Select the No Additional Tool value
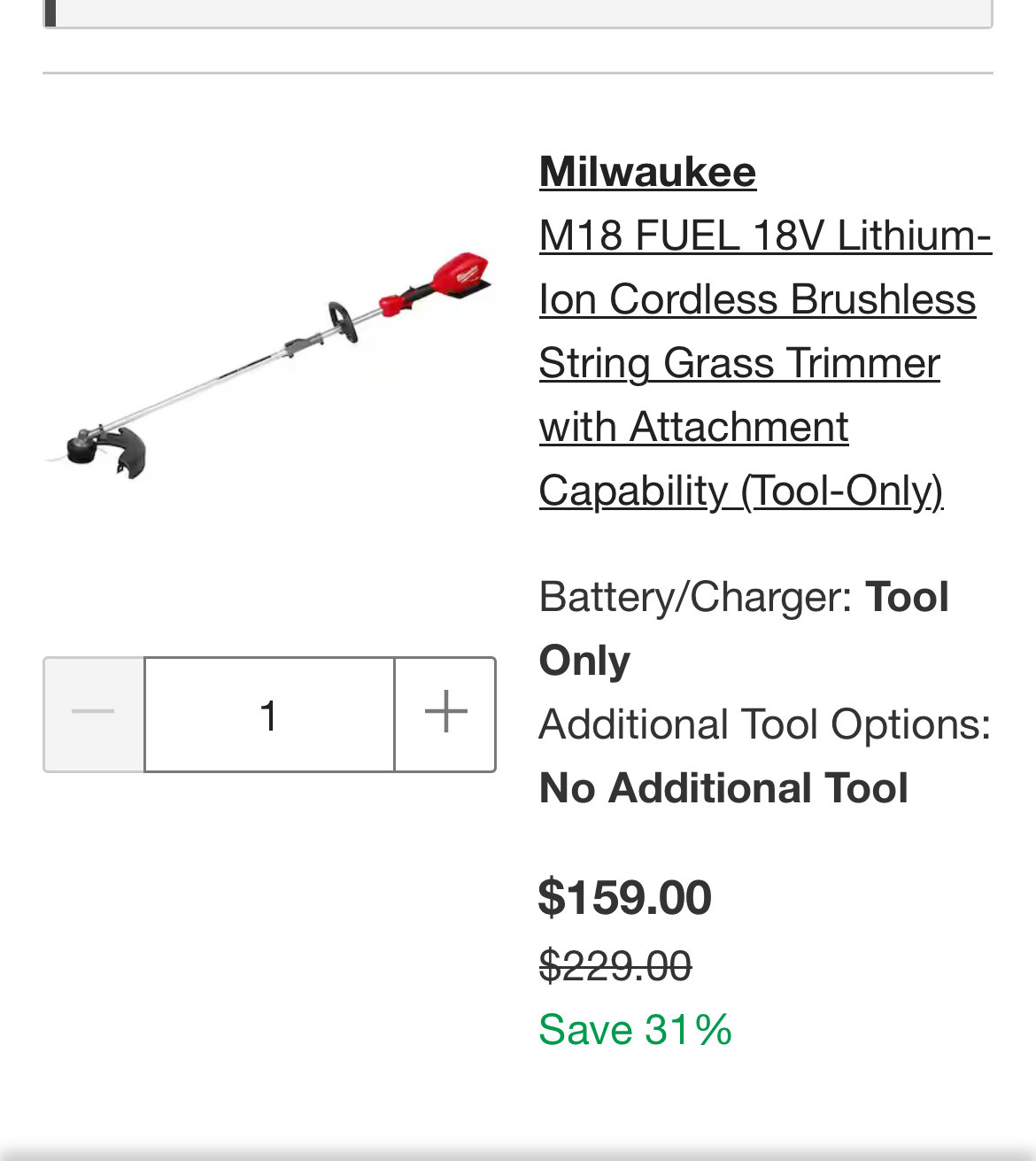 coord(723,788)
